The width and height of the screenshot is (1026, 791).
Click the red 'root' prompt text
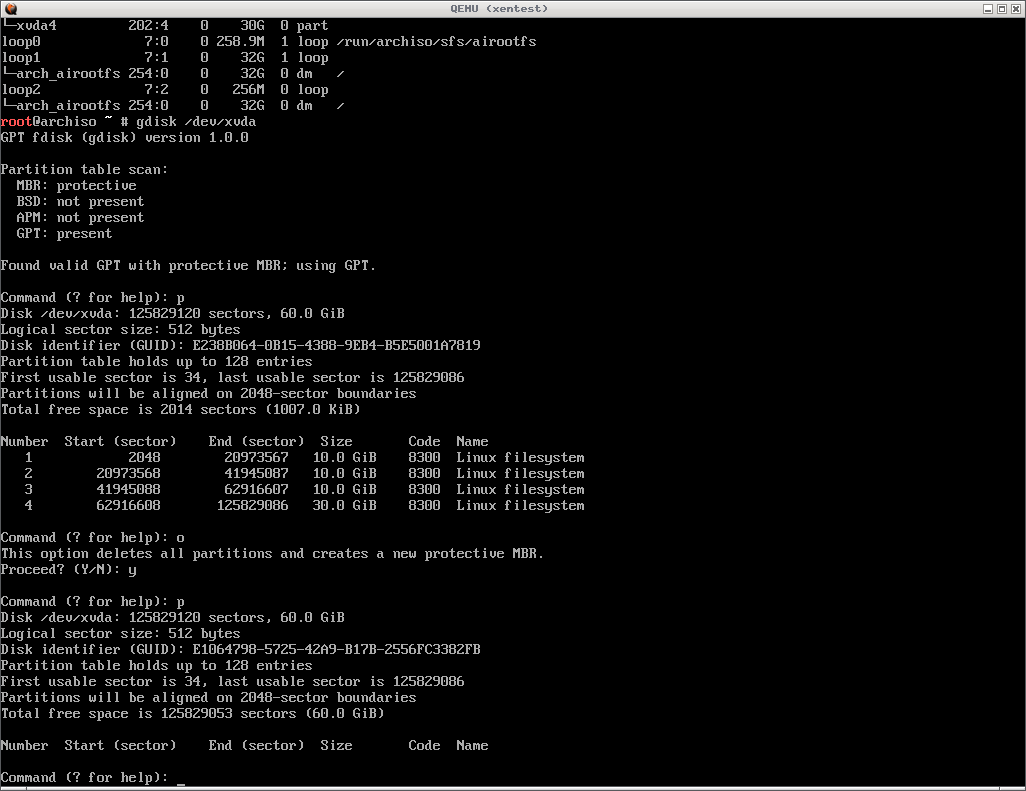point(16,122)
